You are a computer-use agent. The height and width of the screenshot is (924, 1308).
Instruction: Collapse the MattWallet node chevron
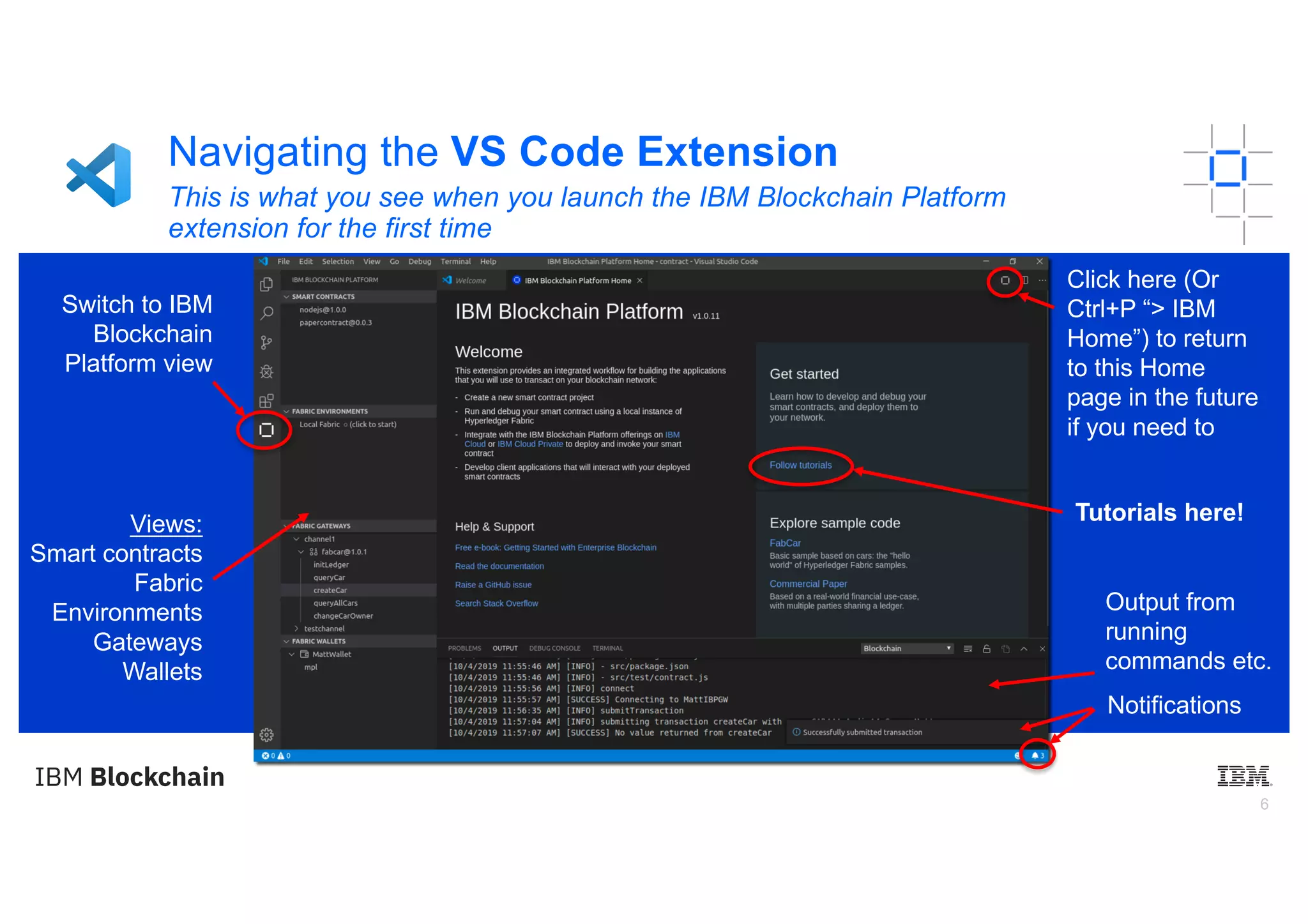tap(292, 654)
